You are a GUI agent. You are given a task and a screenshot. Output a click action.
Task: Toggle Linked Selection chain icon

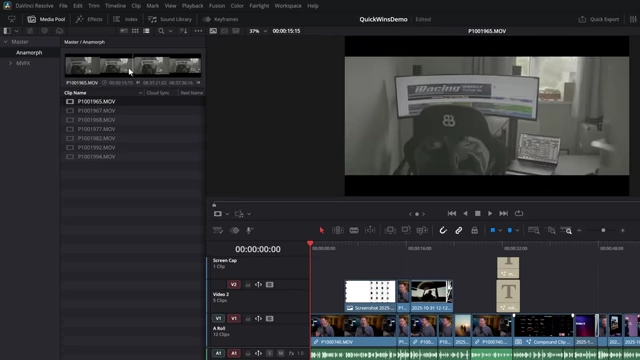(459, 231)
